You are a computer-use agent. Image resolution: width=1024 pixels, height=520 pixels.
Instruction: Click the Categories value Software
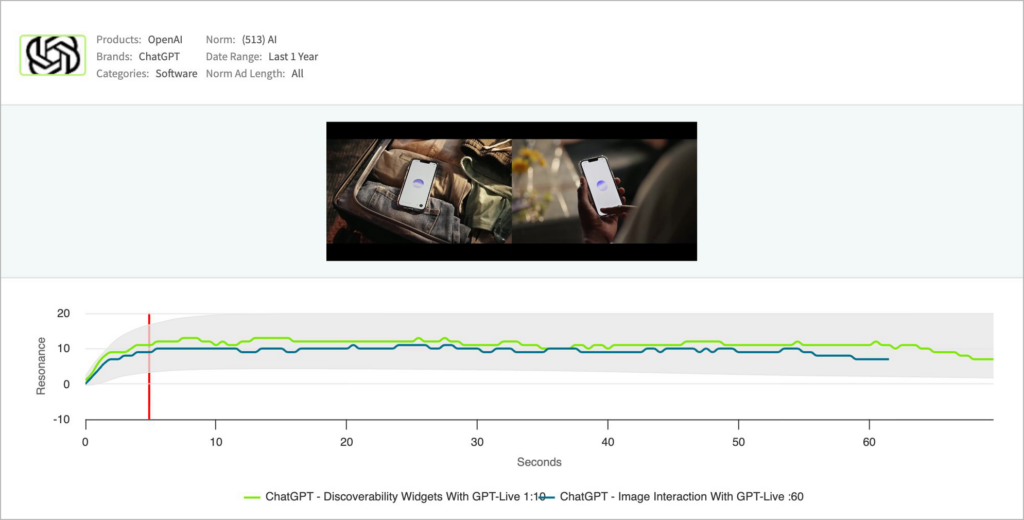pyautogui.click(x=176, y=74)
